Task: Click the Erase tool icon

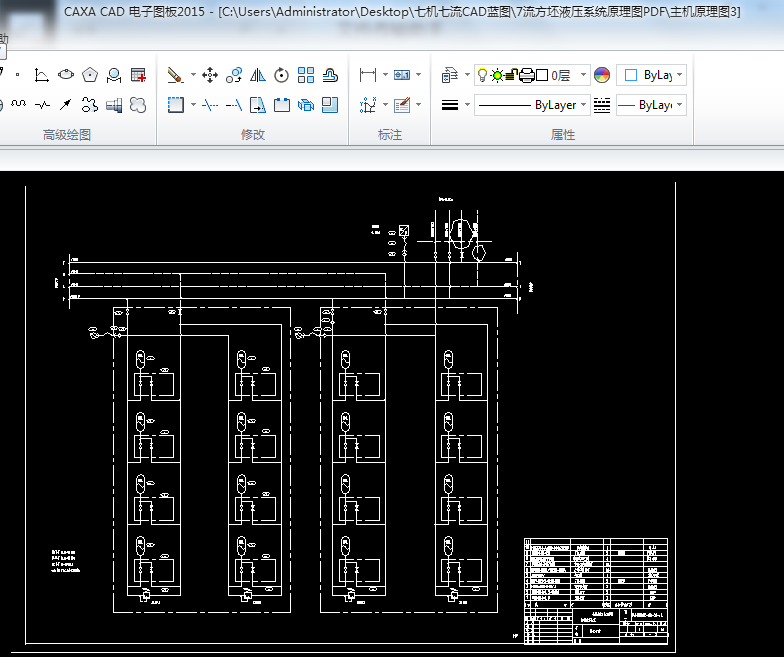Action: click(175, 75)
